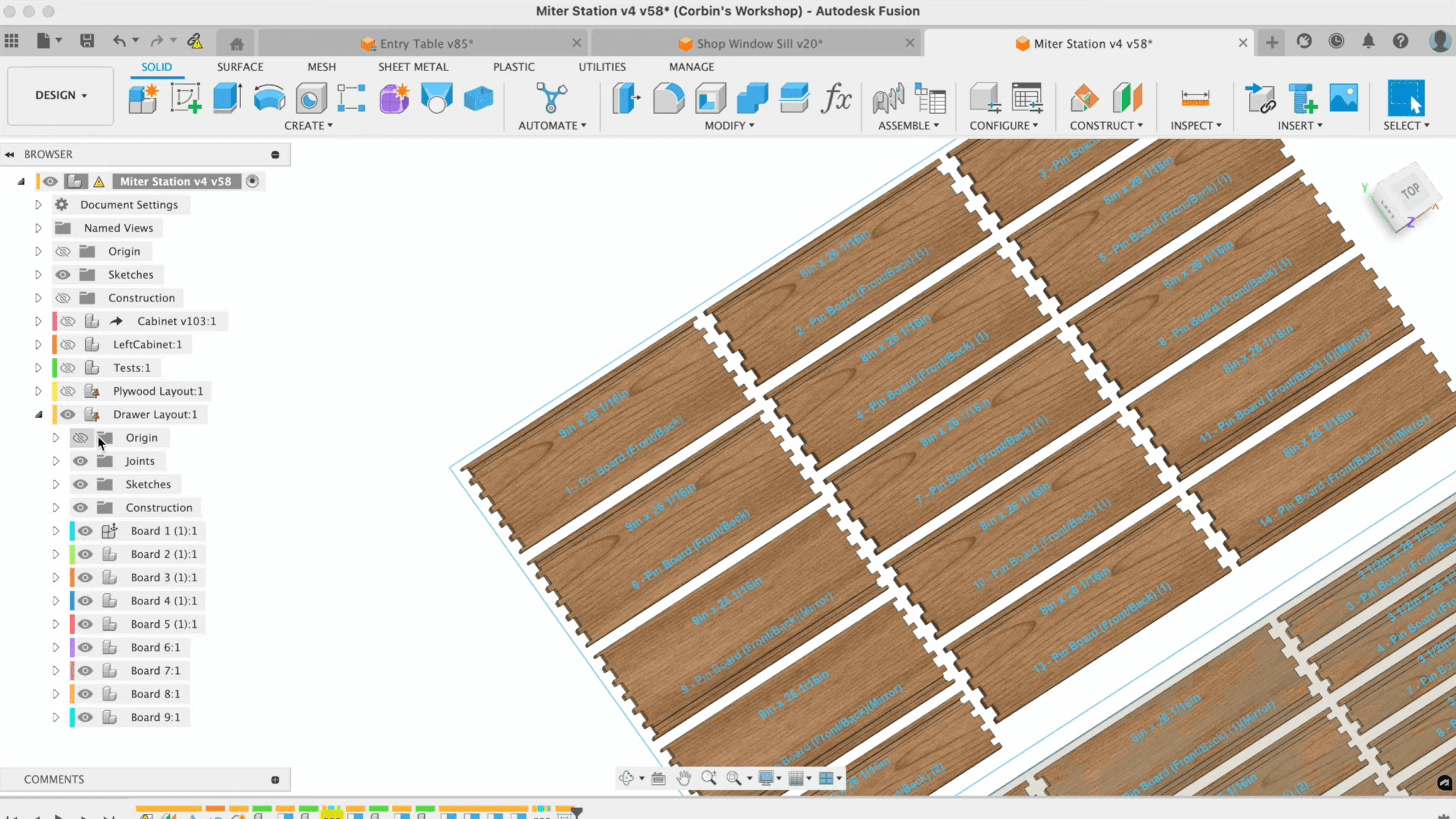Open the notifications bell
The width and height of the screenshot is (1456, 819).
tap(1368, 41)
